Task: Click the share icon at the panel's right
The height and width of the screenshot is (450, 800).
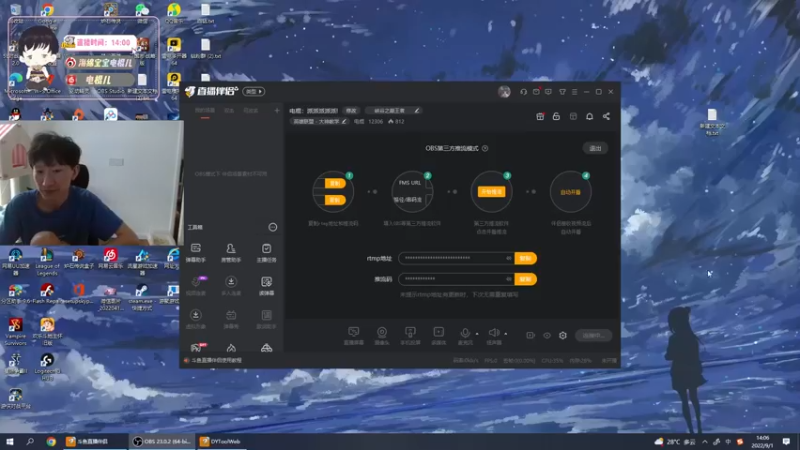Action: [x=606, y=116]
